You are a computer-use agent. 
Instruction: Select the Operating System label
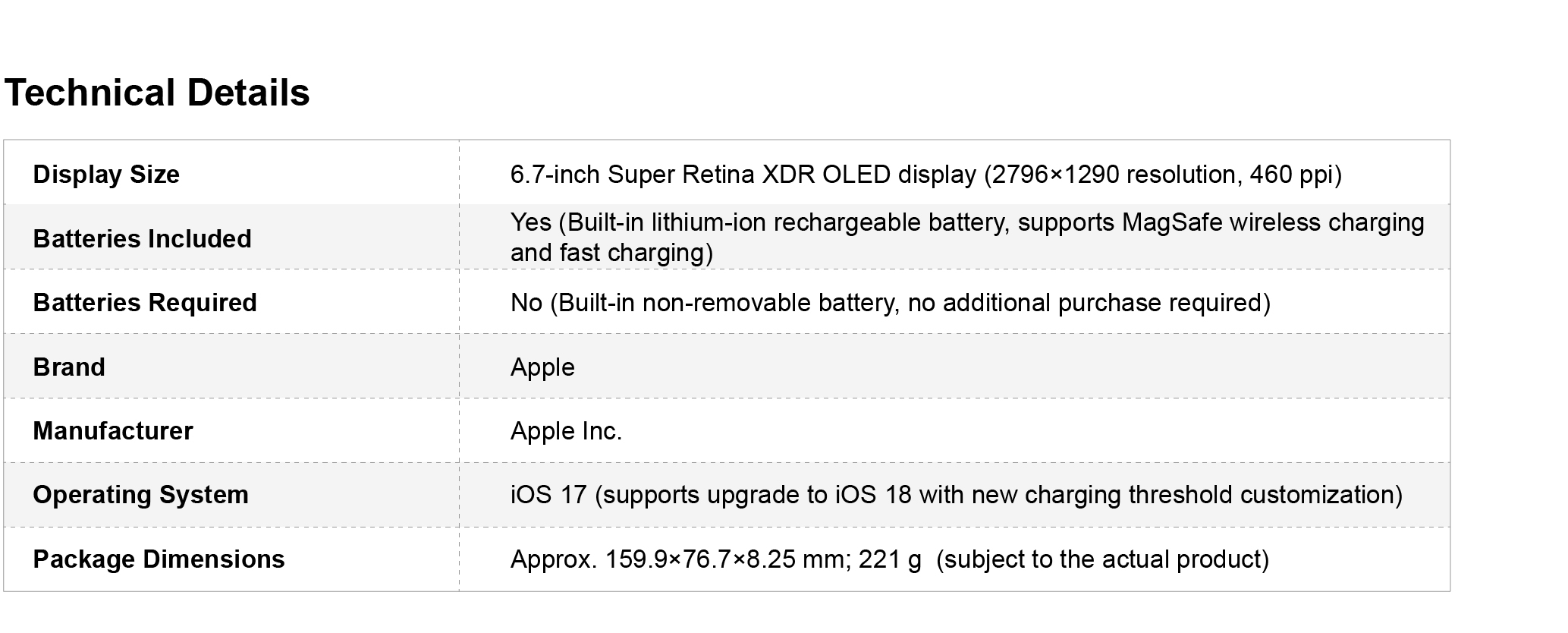click(140, 495)
